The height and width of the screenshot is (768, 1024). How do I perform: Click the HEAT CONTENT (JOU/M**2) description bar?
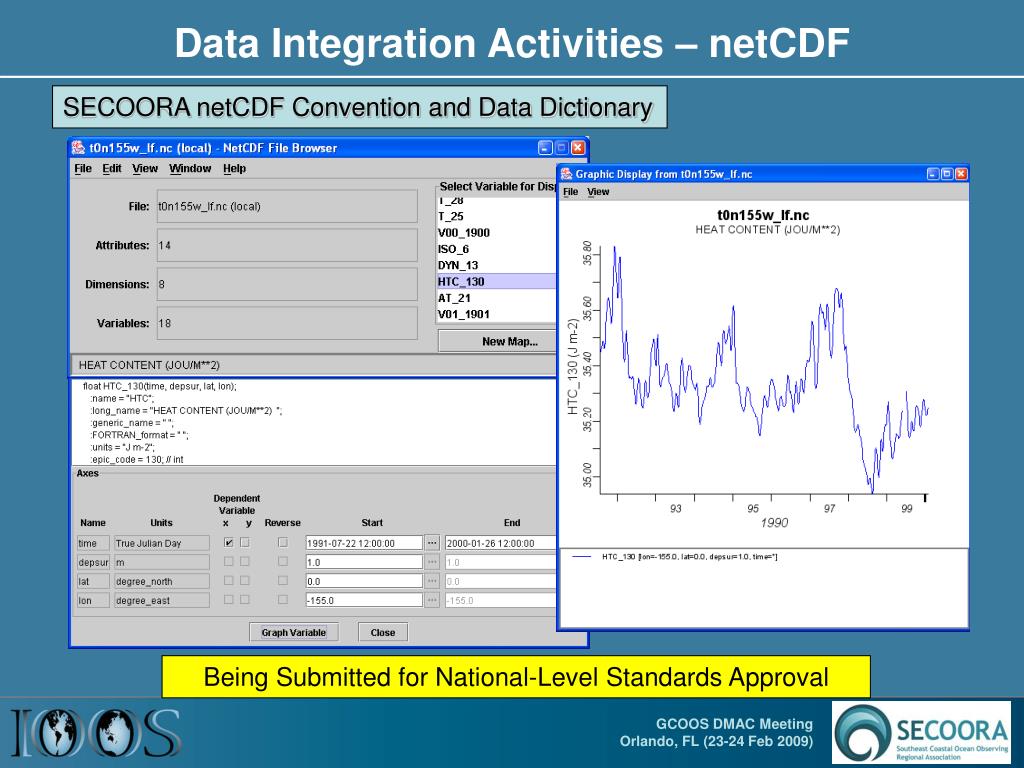313,365
